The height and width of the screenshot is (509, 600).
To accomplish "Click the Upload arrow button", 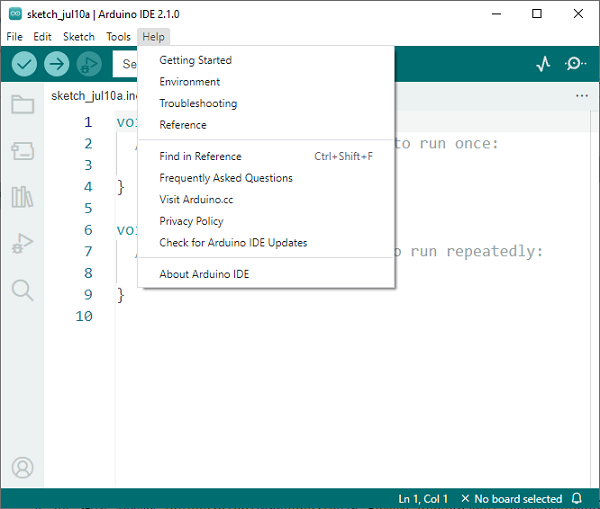I will click(x=57, y=64).
